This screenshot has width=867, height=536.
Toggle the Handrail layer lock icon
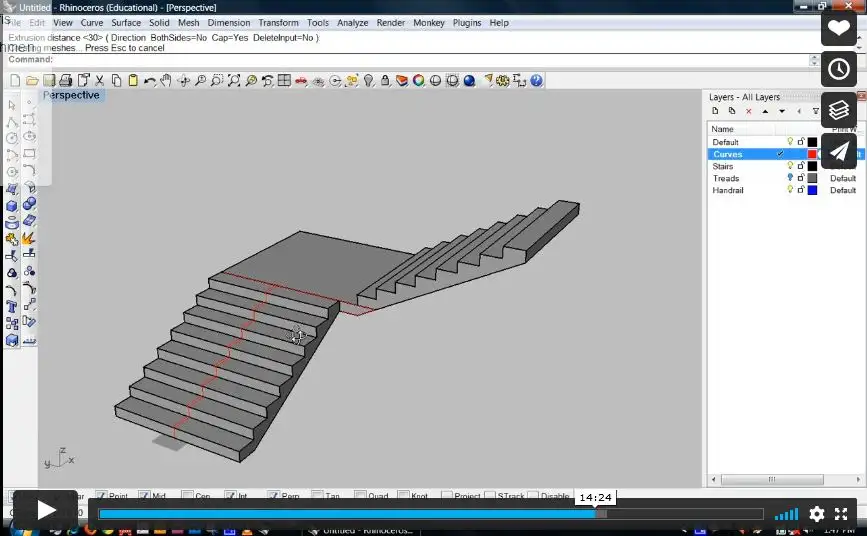(801, 190)
